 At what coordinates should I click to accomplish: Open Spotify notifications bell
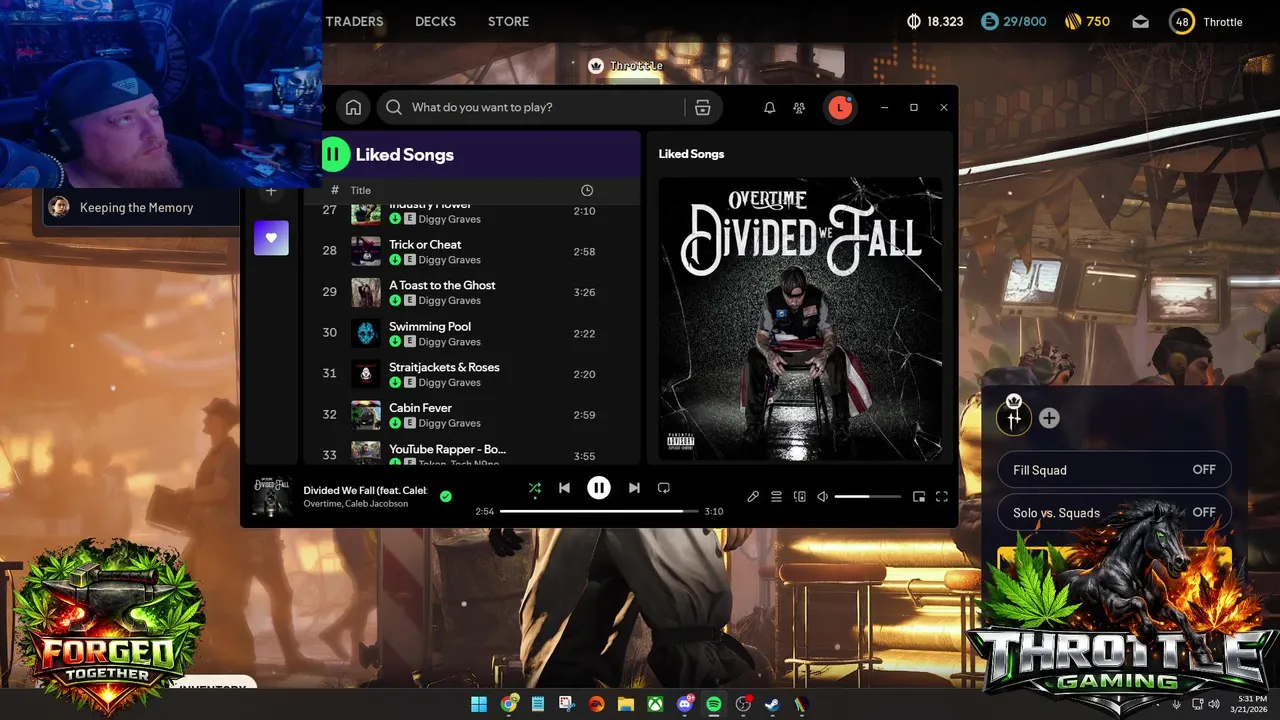pos(769,107)
